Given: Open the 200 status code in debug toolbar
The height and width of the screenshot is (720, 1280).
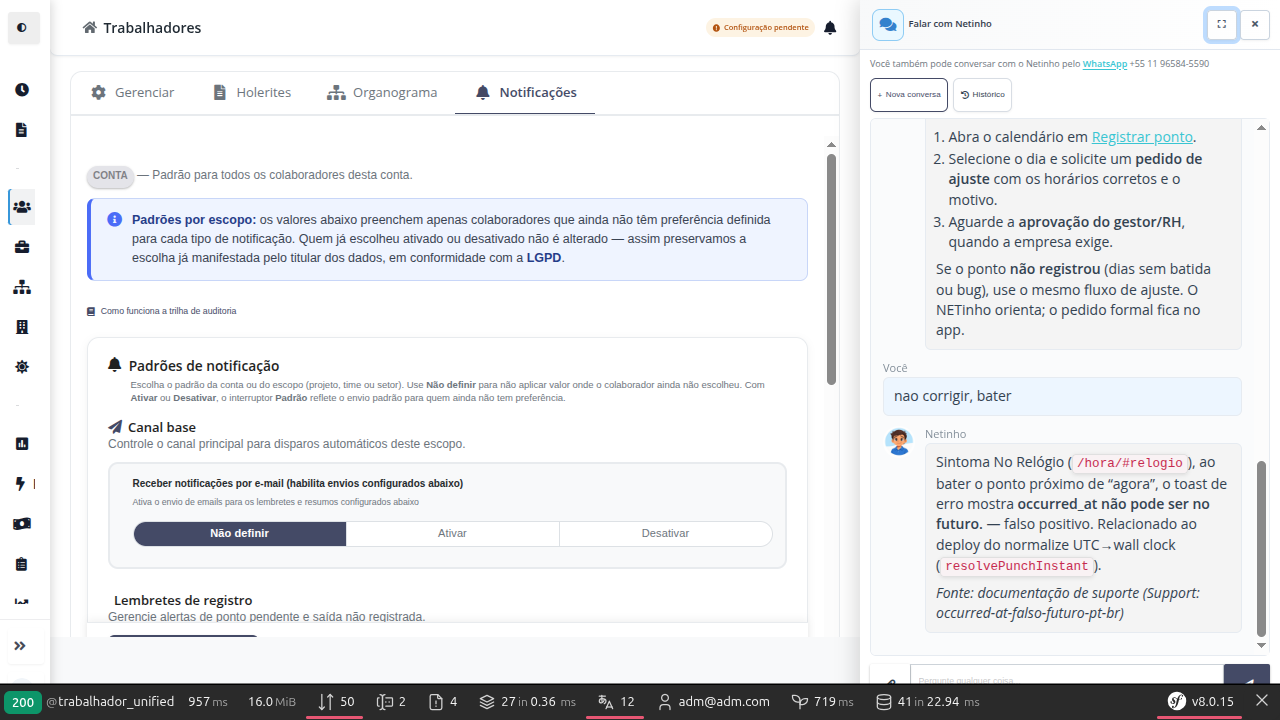Looking at the screenshot, I should pyautogui.click(x=22, y=702).
